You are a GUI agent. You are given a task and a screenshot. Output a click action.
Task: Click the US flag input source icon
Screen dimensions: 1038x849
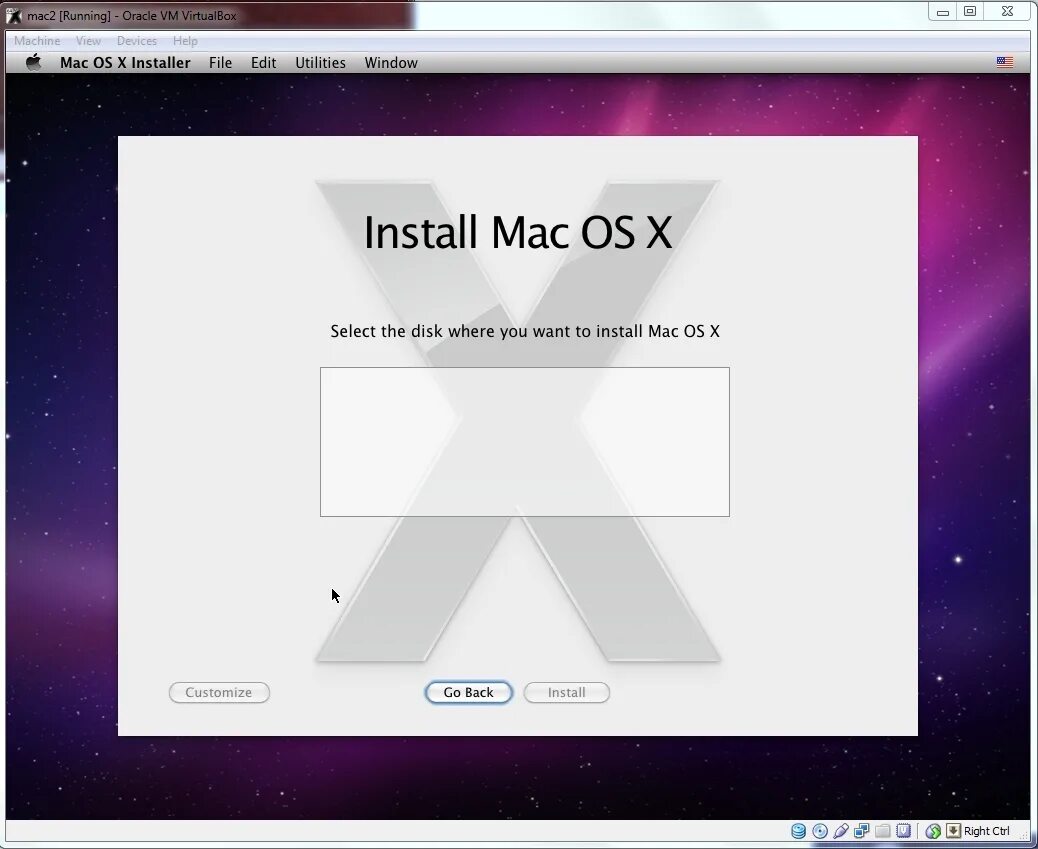[x=1004, y=62]
